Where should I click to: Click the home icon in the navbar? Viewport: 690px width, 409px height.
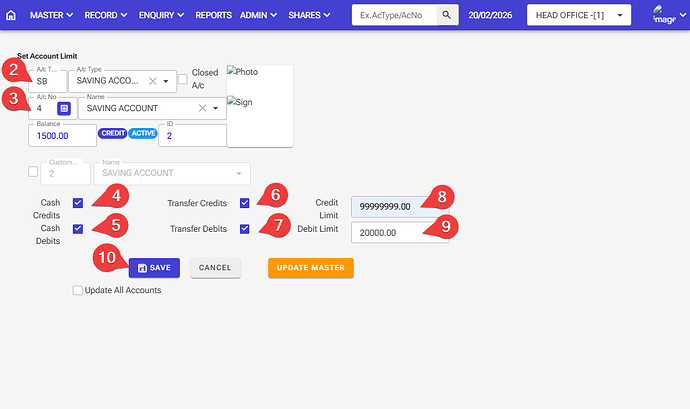(11, 16)
